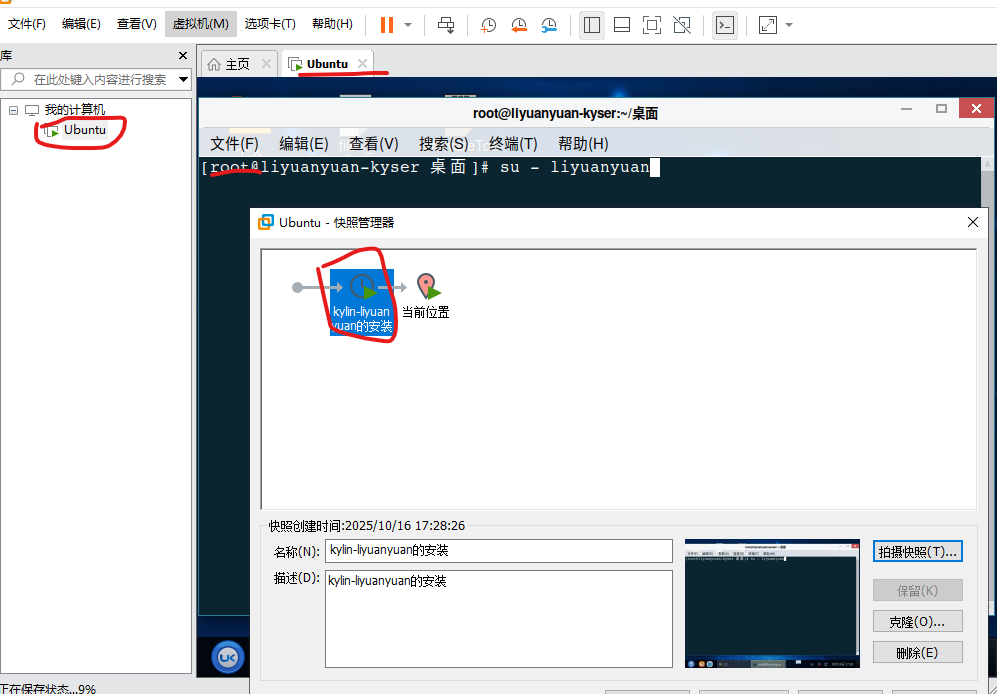Select 我的计算机 in the library tree
The height and width of the screenshot is (694, 997).
click(x=74, y=110)
